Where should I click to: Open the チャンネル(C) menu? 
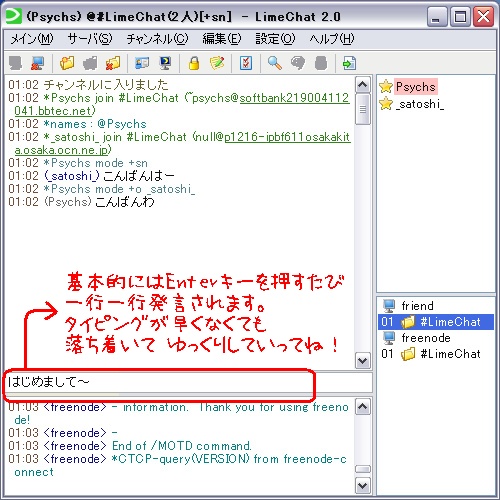tap(157, 39)
